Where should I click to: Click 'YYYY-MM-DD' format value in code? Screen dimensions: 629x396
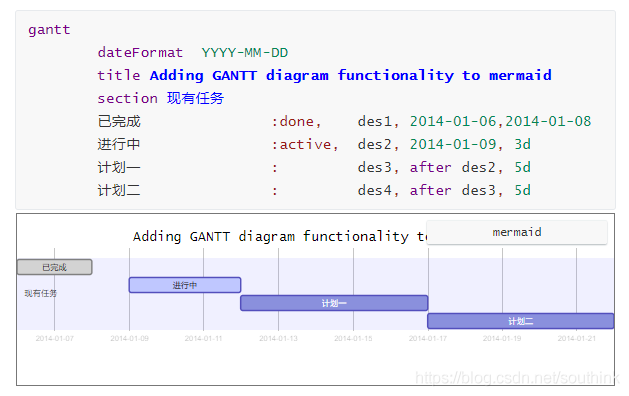(x=245, y=53)
